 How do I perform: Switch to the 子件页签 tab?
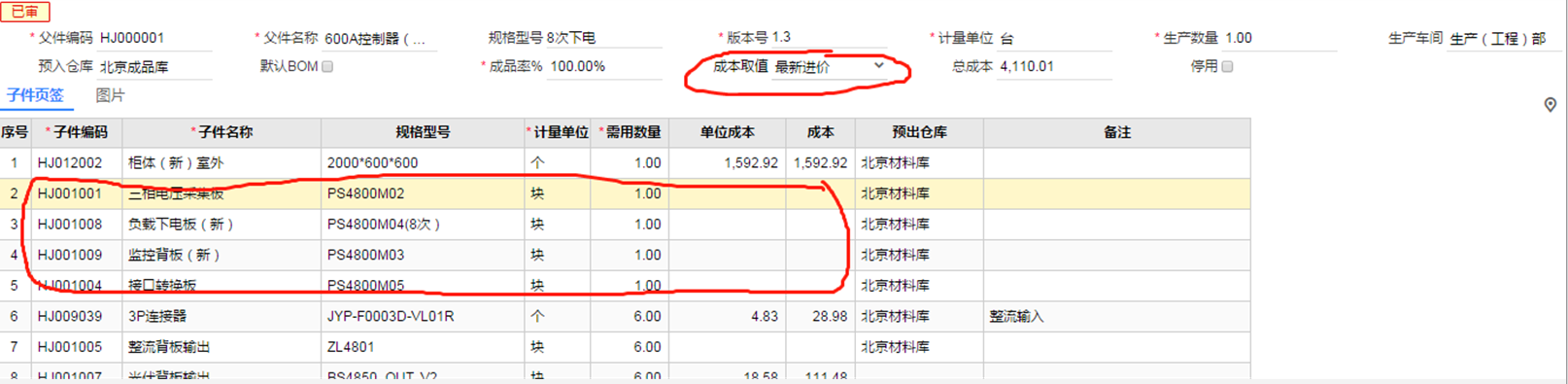click(x=36, y=95)
